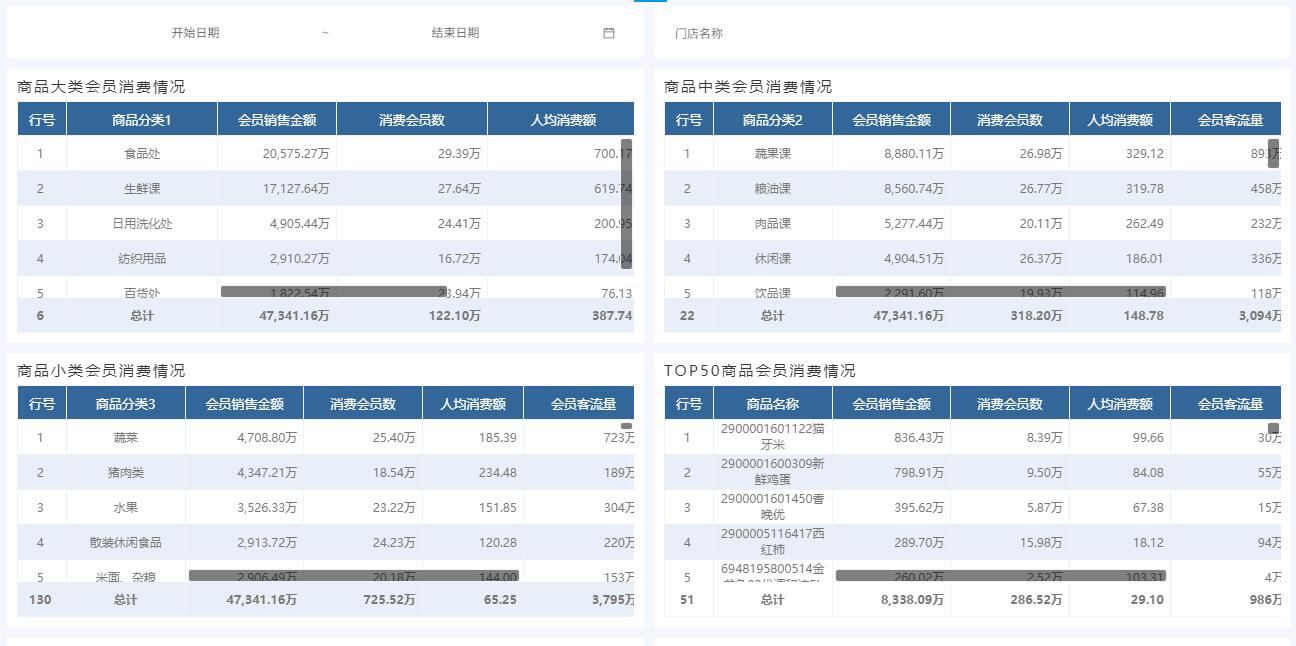Sort 商品大类 table by 会员销售金额 column
Image resolution: width=1296 pixels, height=646 pixels.
tap(277, 118)
